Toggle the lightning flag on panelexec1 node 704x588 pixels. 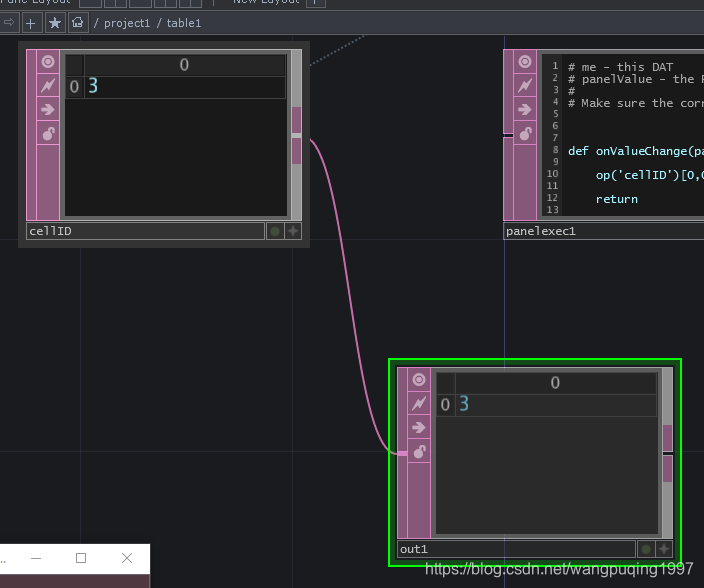pos(525,85)
